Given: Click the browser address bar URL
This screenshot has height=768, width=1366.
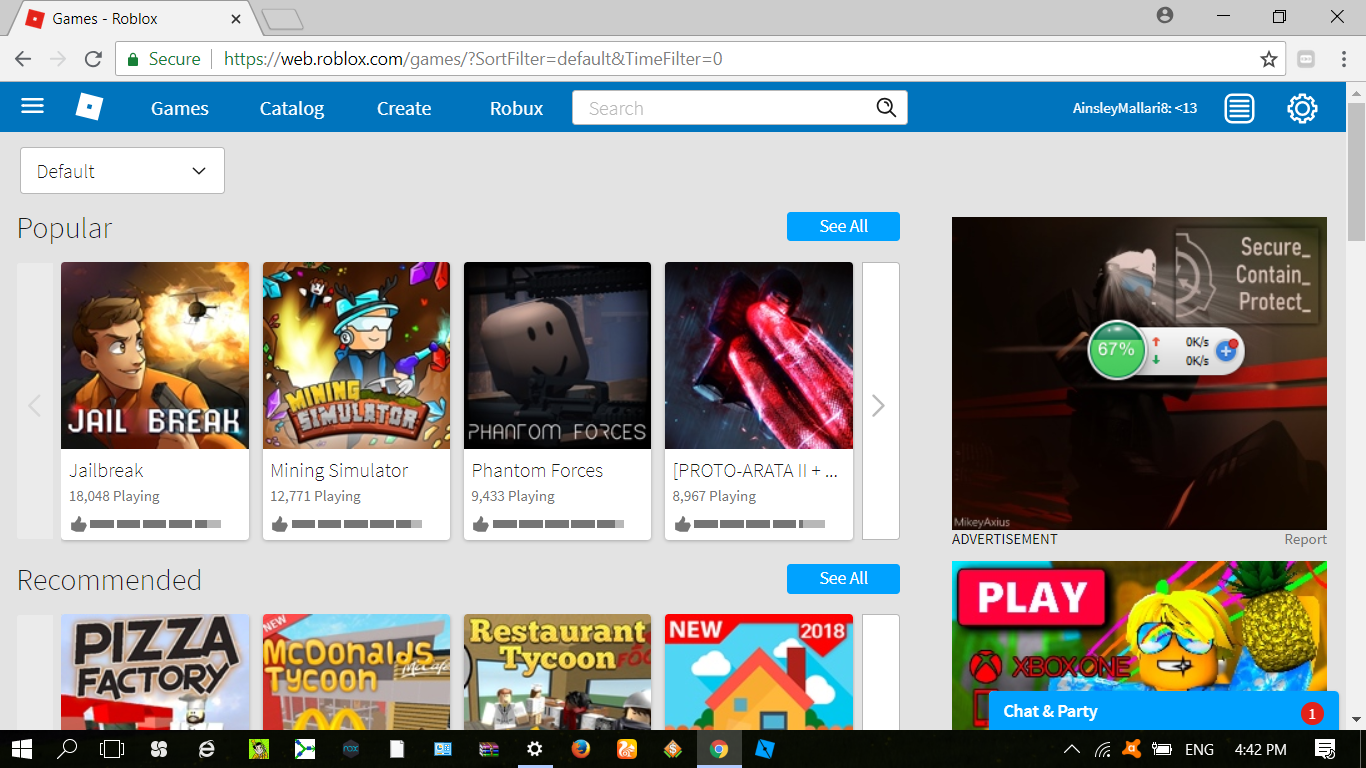Looking at the screenshot, I should tap(473, 59).
